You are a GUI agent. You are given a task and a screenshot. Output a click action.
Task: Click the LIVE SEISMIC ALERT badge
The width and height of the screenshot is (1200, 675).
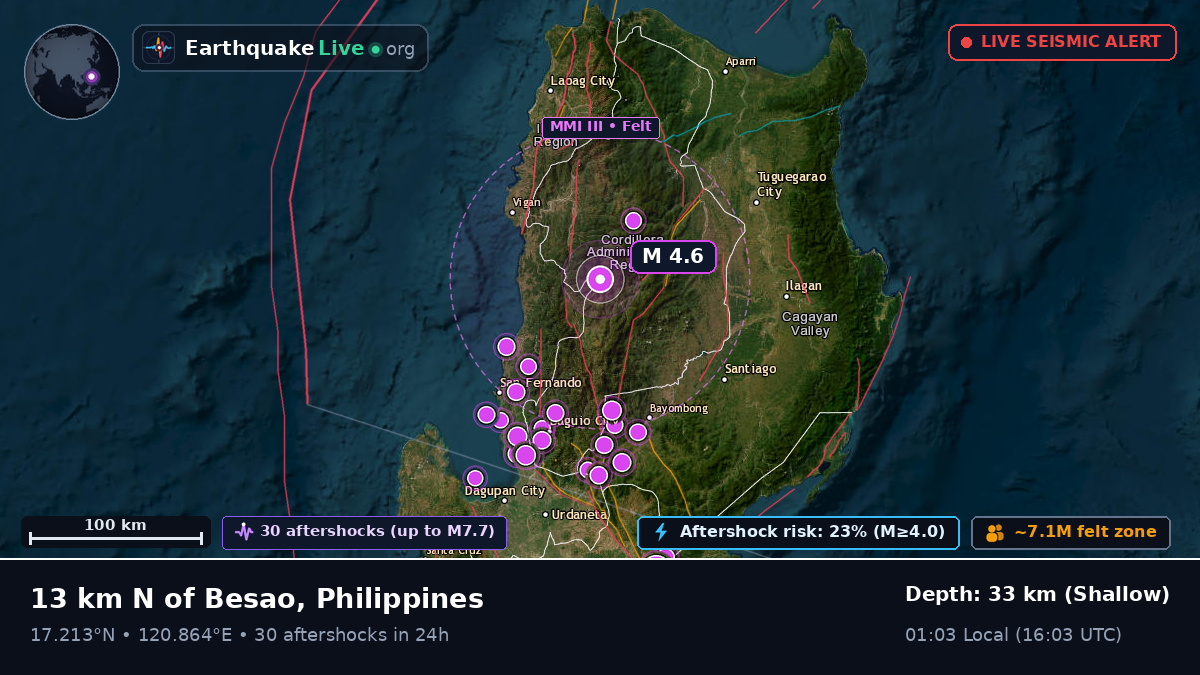1062,42
